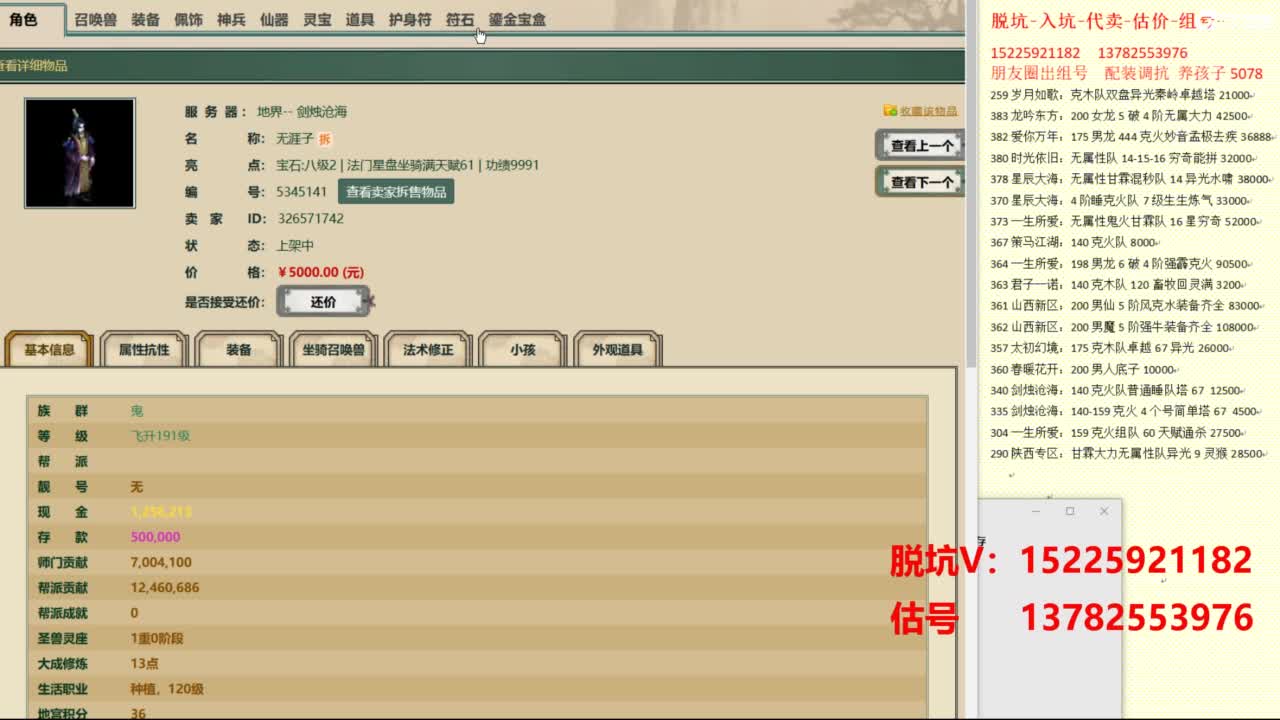Select the 灵宝 tab
1280x720 pixels.
point(317,19)
